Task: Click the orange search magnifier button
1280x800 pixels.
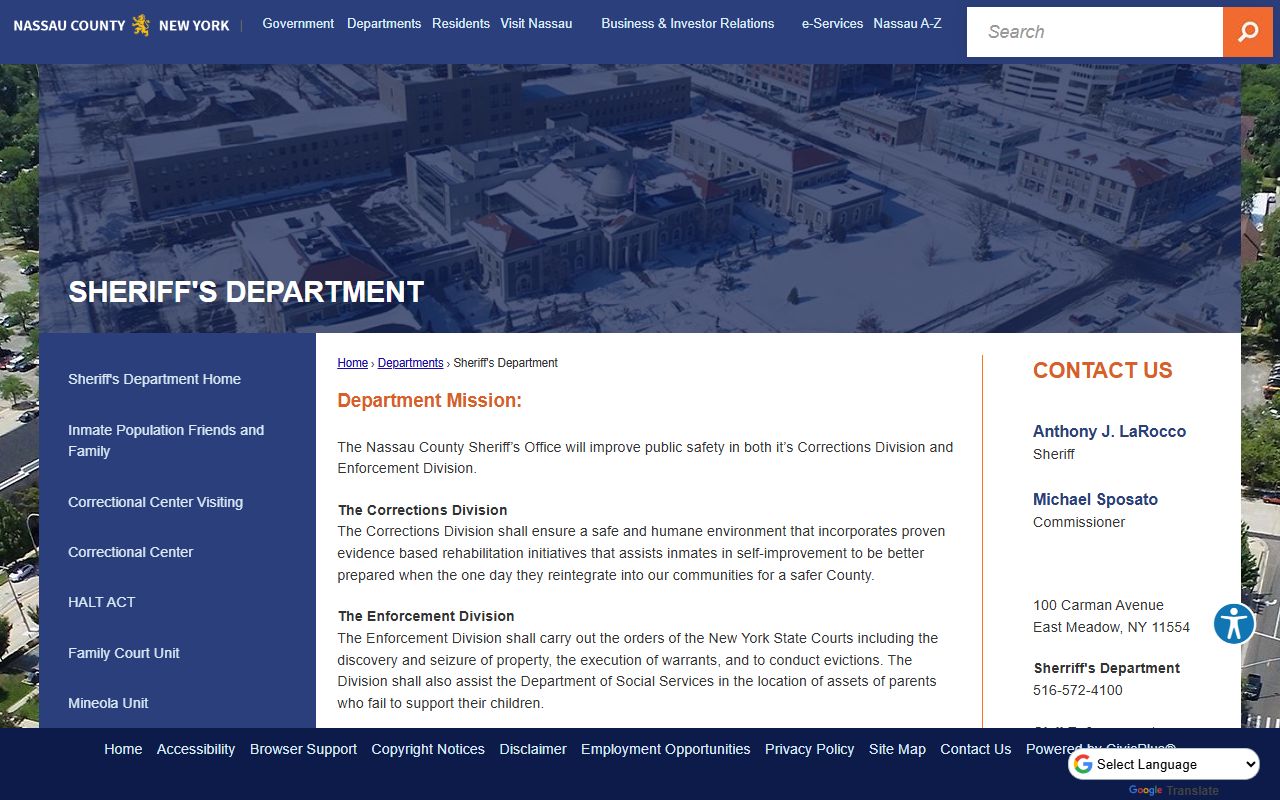Action: (1248, 32)
